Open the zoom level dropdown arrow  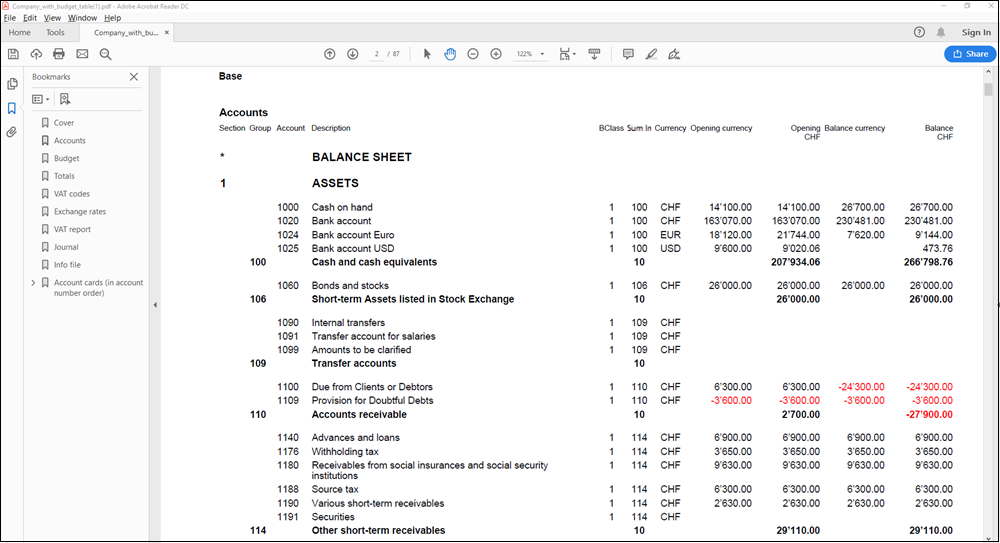coord(543,54)
